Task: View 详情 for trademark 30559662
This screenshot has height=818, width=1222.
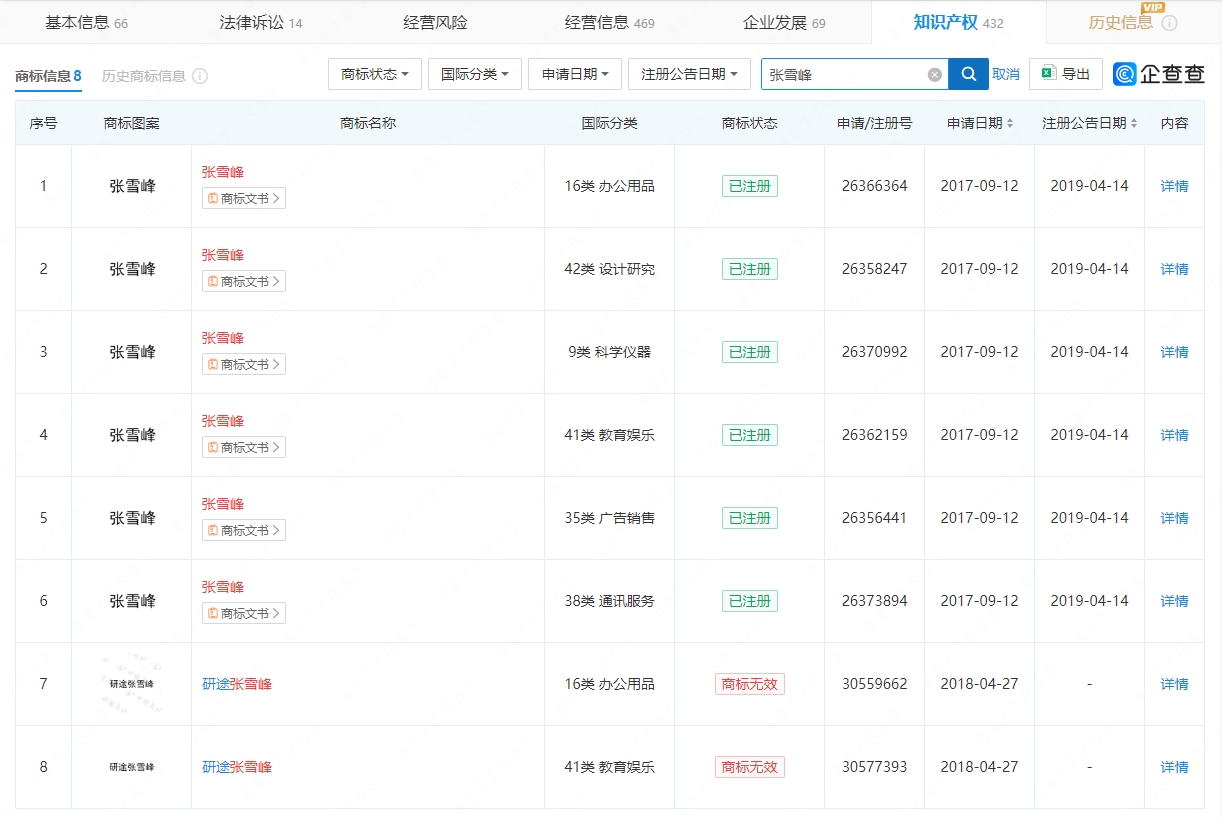Action: 1174,684
